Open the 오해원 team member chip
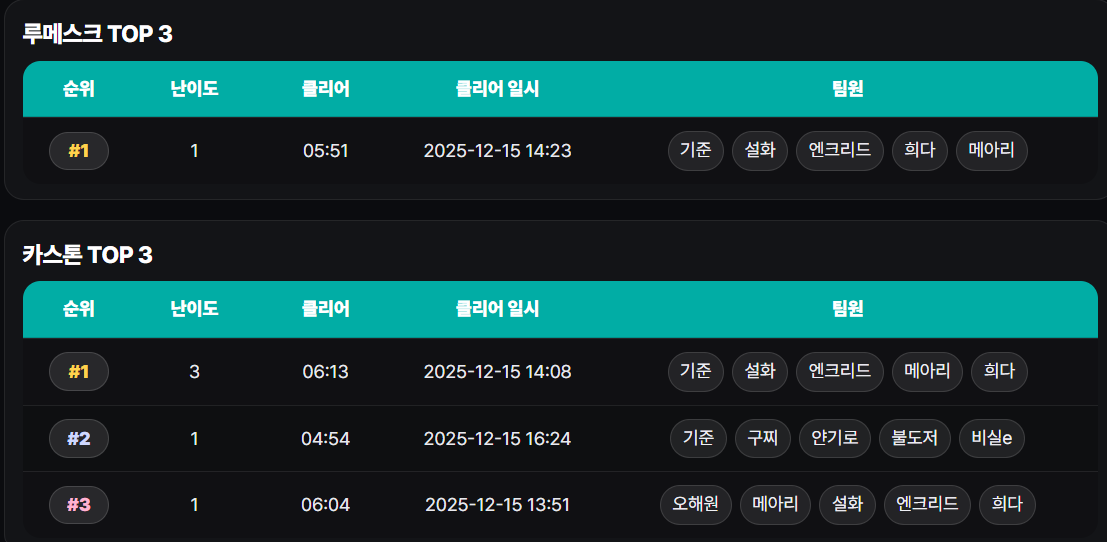The width and height of the screenshot is (1107, 542). pyautogui.click(x=696, y=505)
